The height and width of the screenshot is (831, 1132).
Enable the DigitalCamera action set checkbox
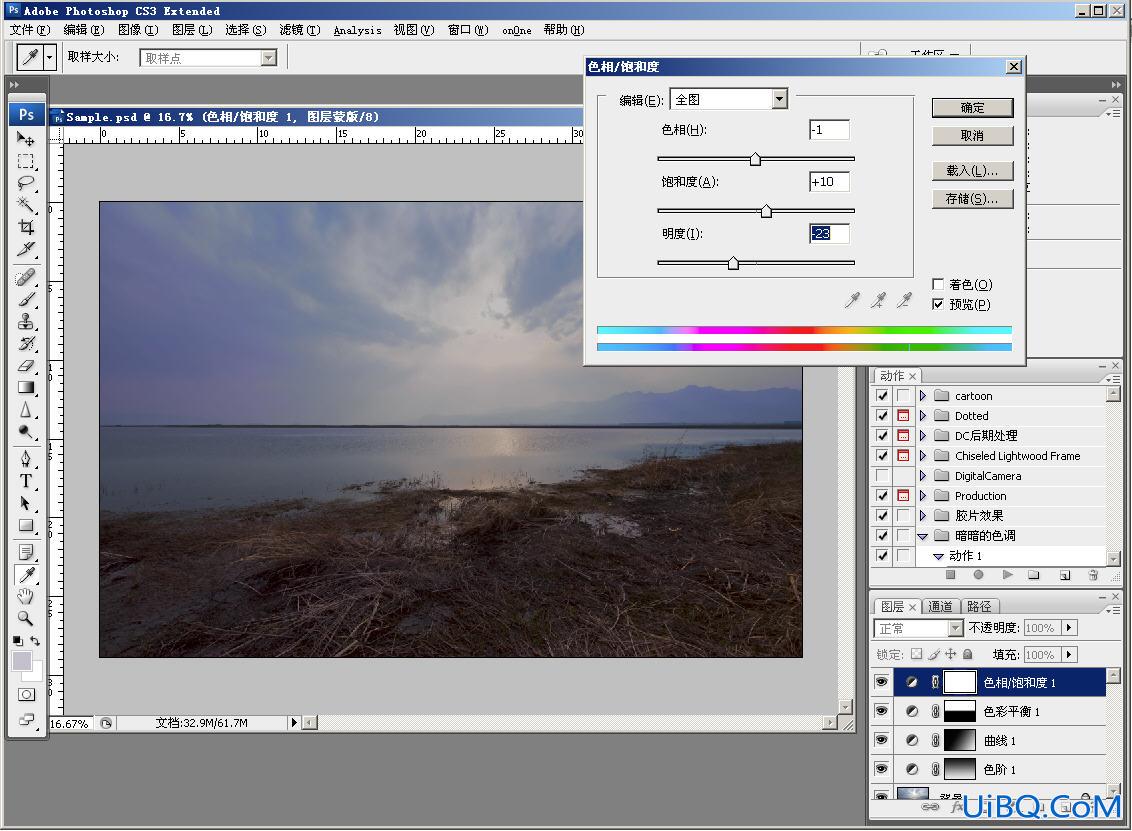click(881, 475)
